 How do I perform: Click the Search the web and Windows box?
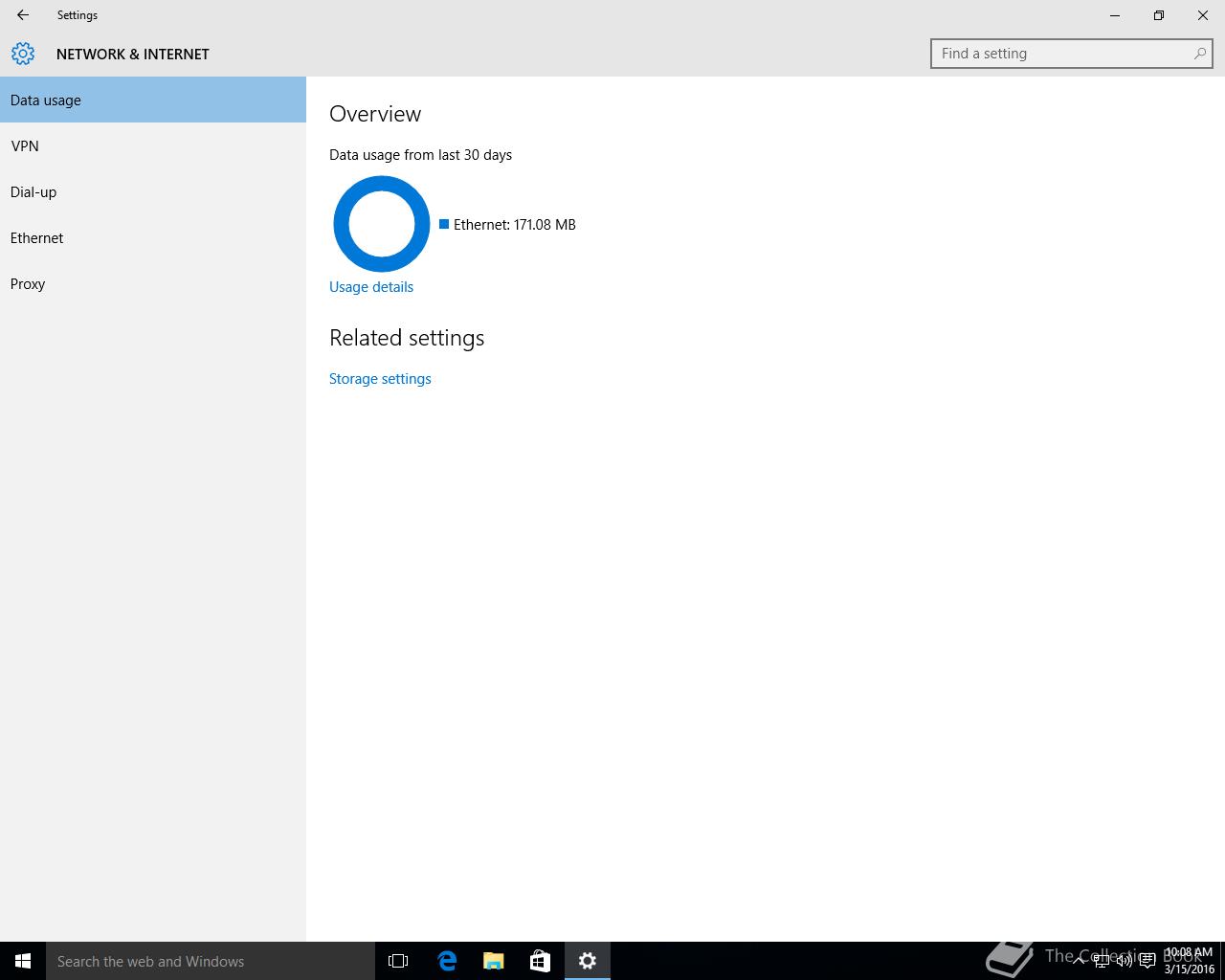(211, 961)
